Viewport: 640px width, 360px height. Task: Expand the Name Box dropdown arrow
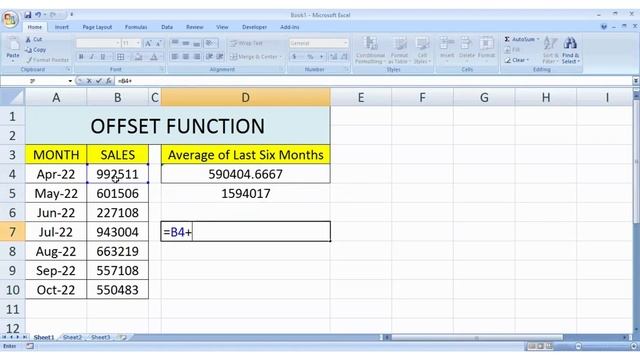tap(70, 81)
